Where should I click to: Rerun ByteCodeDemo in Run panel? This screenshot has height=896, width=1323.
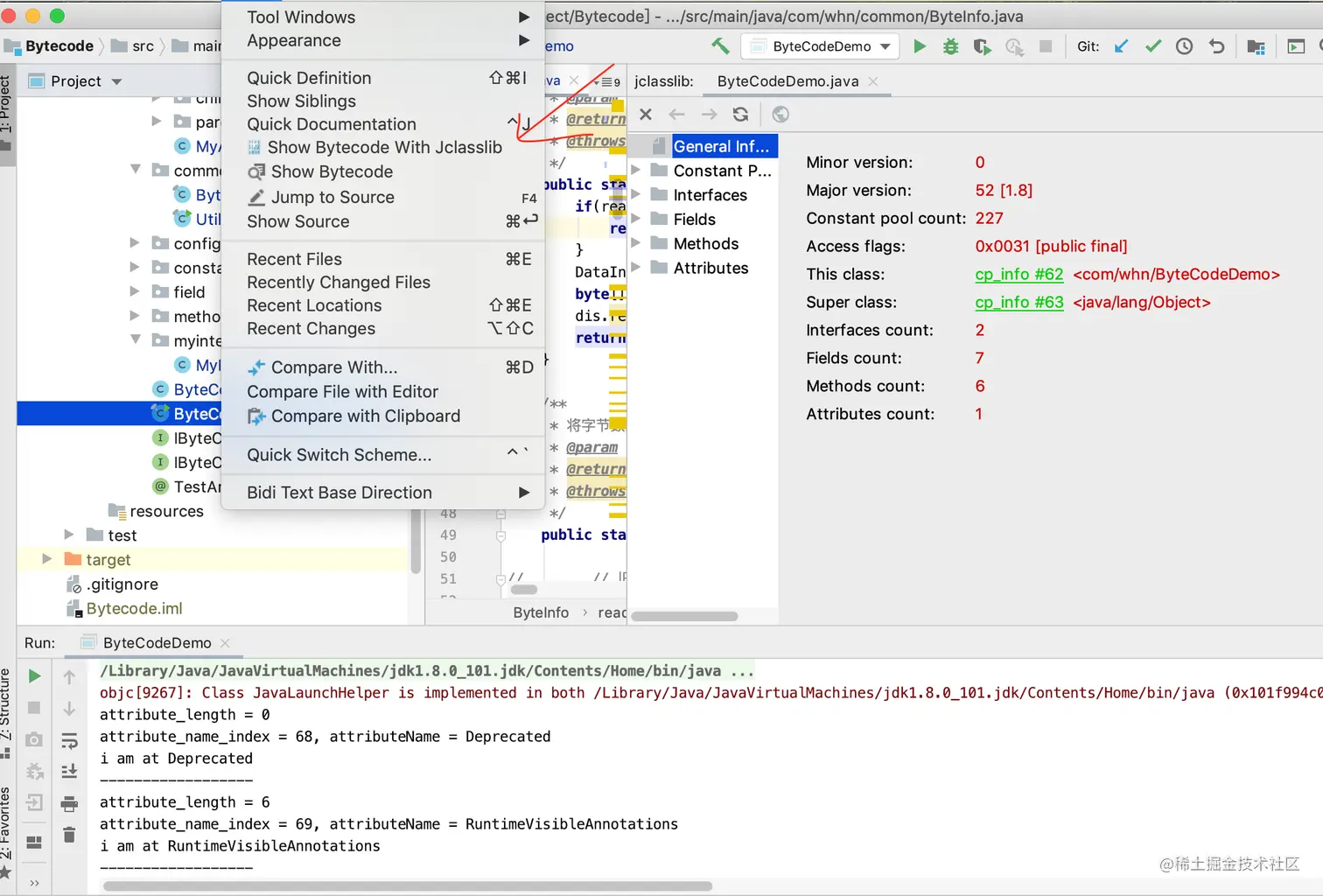(x=34, y=676)
